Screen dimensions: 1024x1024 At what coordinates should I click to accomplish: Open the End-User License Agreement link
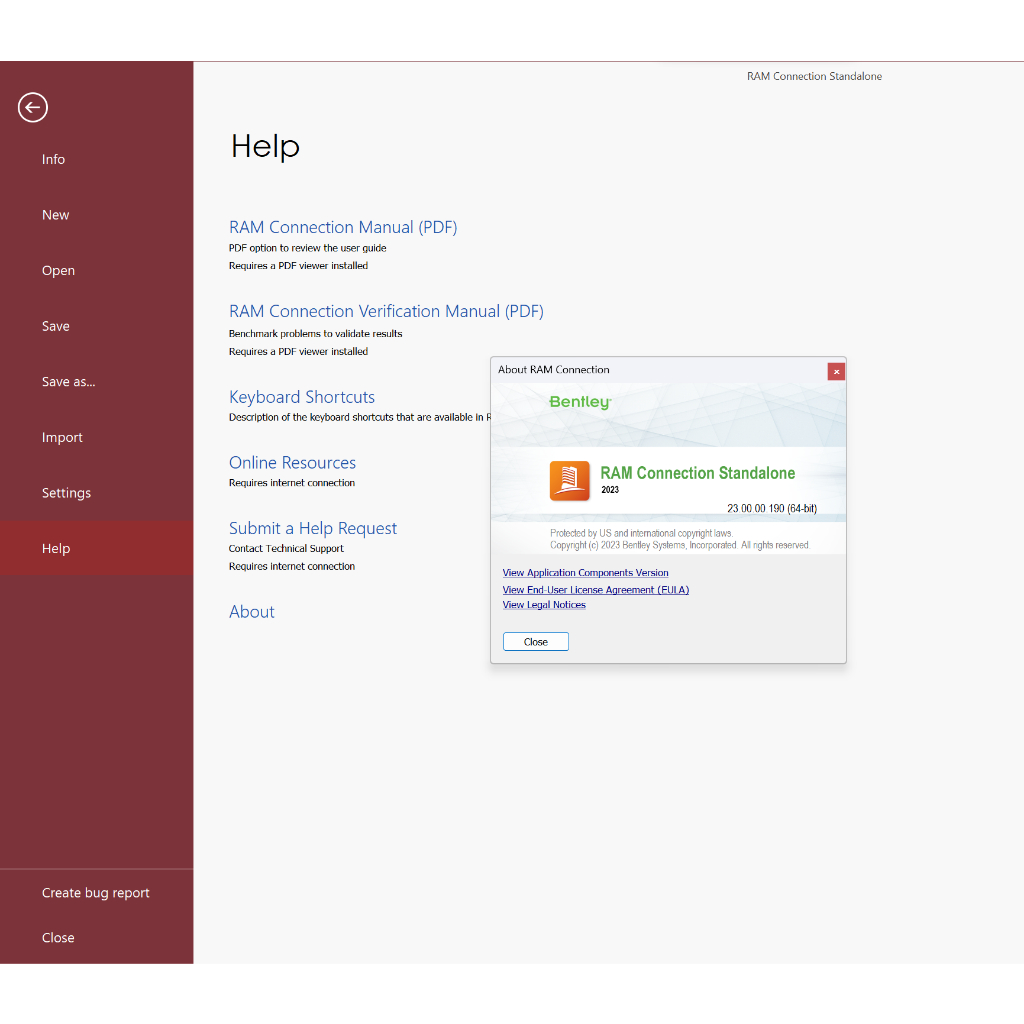point(595,590)
